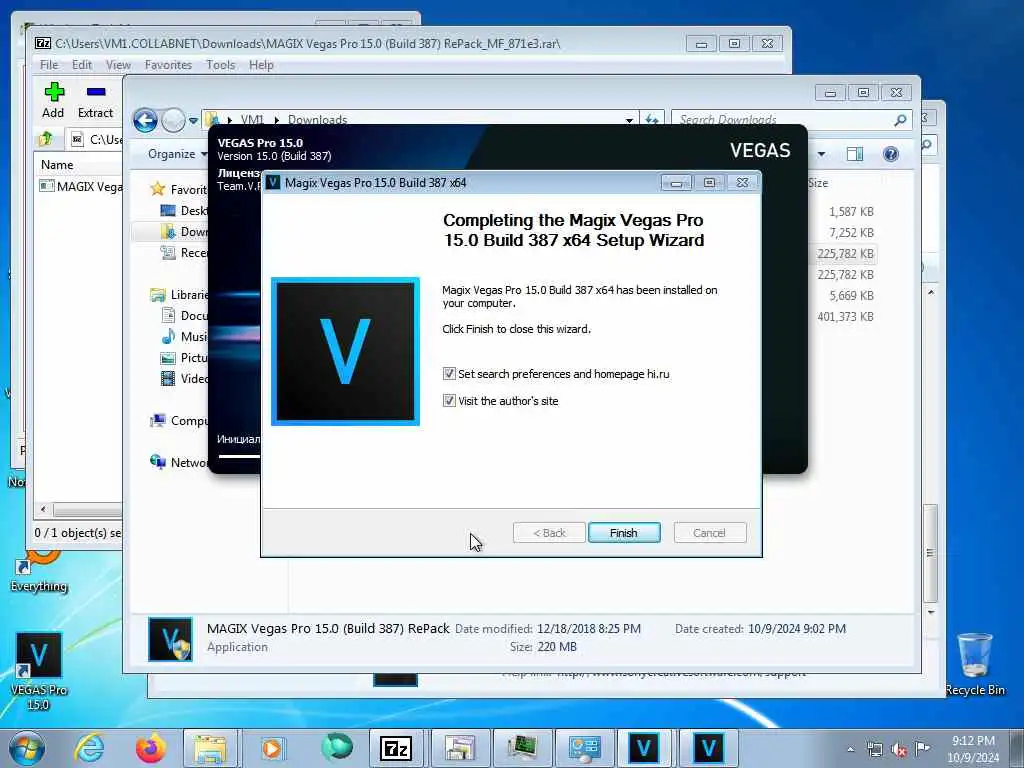1024x768 pixels.
Task: Select the Pictures library
Action: tap(184, 357)
